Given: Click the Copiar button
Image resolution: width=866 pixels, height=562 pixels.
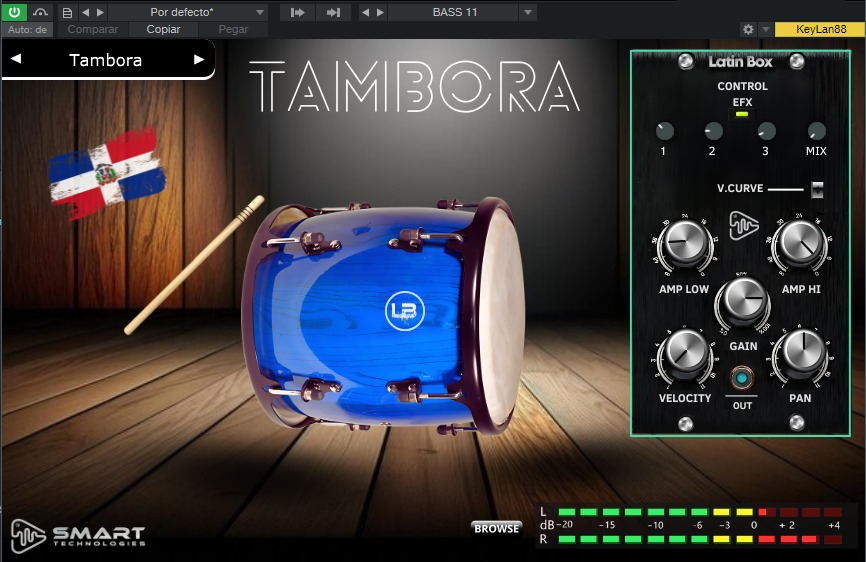Looking at the screenshot, I should point(163,29).
